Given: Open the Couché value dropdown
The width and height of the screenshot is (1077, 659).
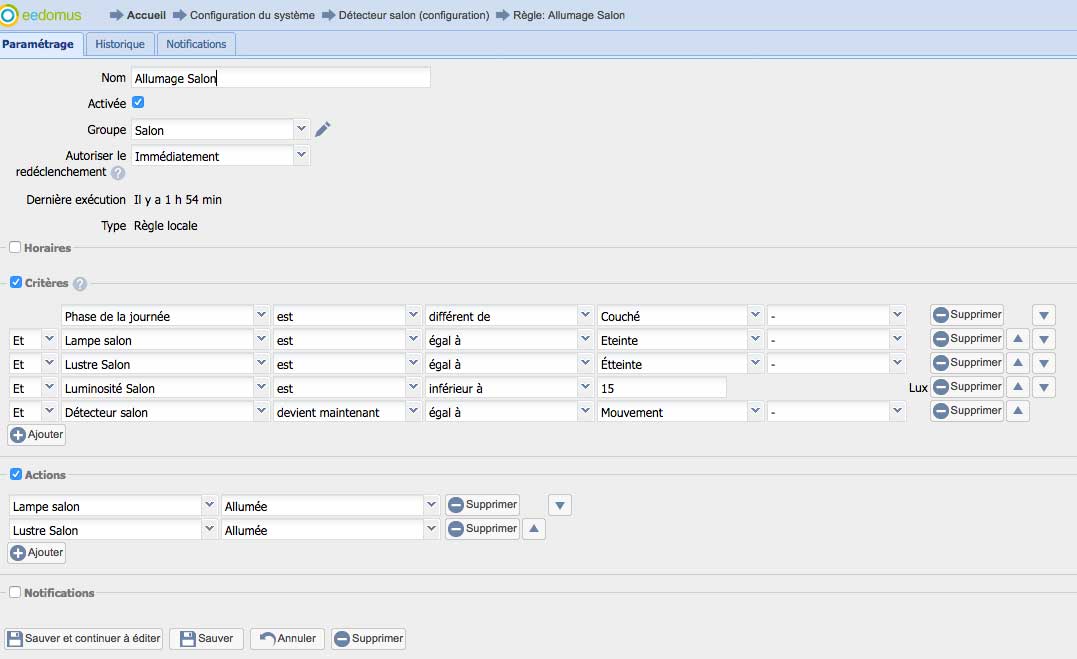Looking at the screenshot, I should [755, 315].
